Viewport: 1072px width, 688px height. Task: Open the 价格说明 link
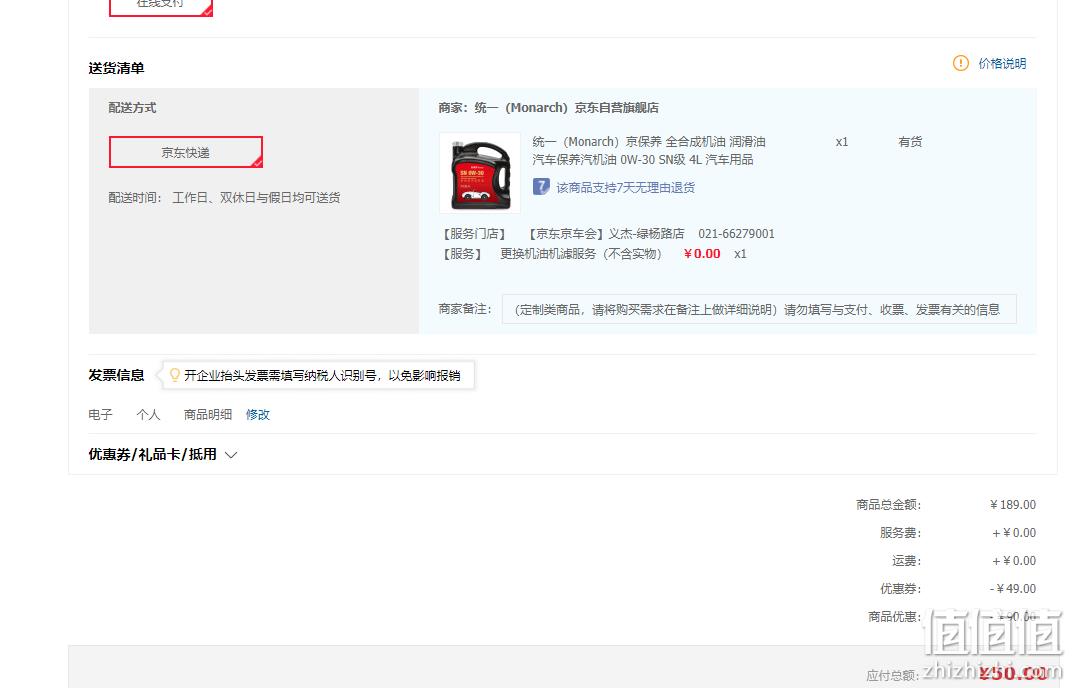click(x=1002, y=64)
